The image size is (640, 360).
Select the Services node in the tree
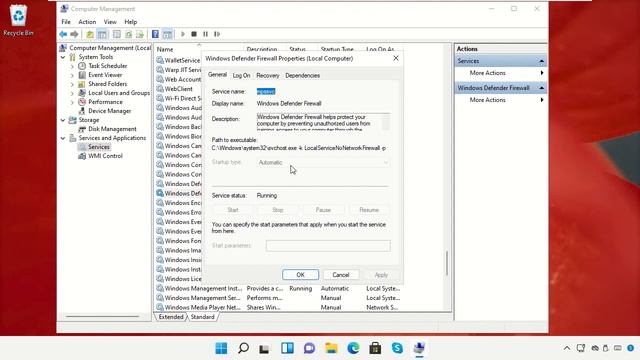click(99, 147)
